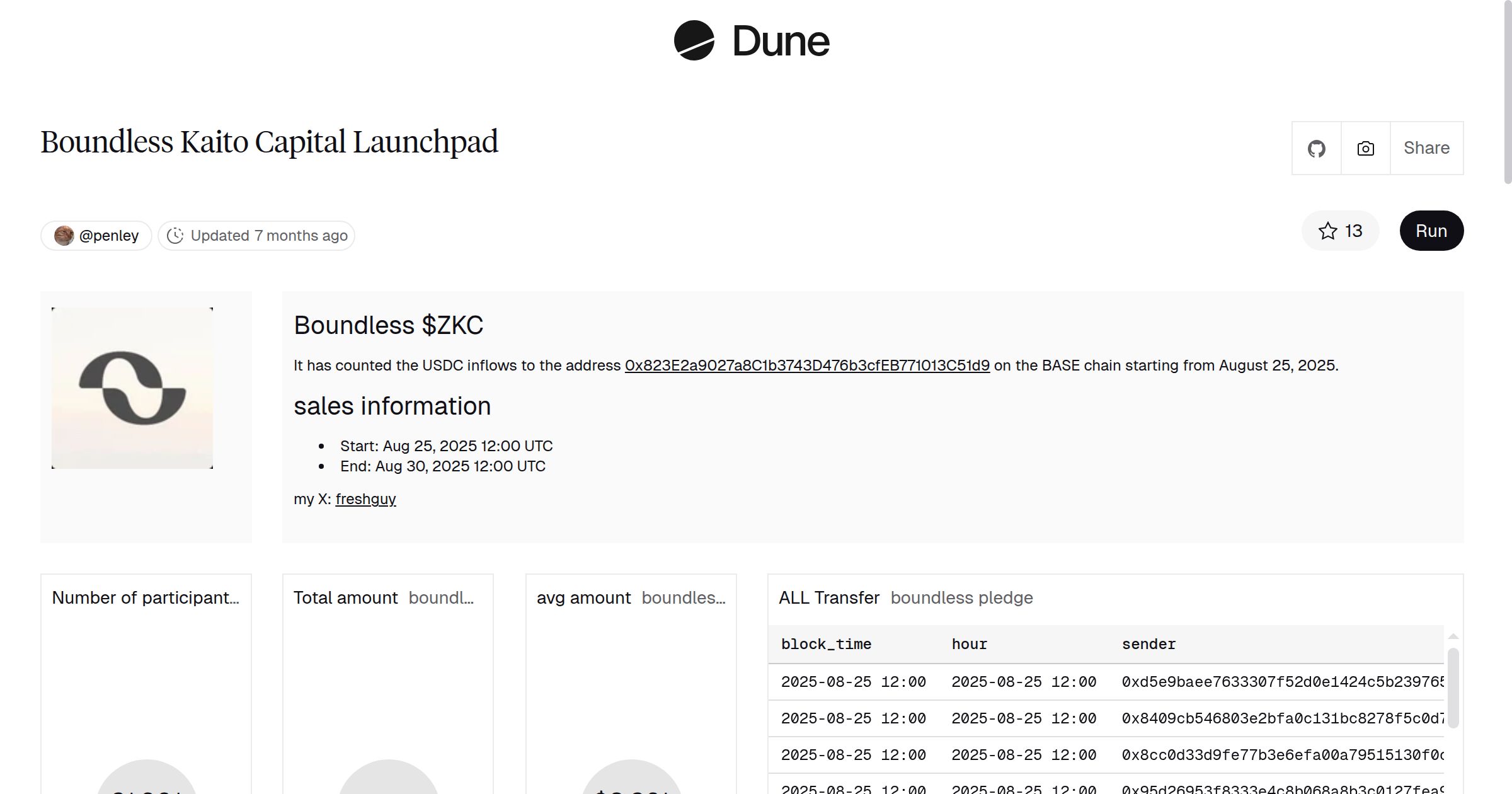Click the Boundless Kaito Capital Launchpad title
The height and width of the screenshot is (794, 1512).
point(269,142)
